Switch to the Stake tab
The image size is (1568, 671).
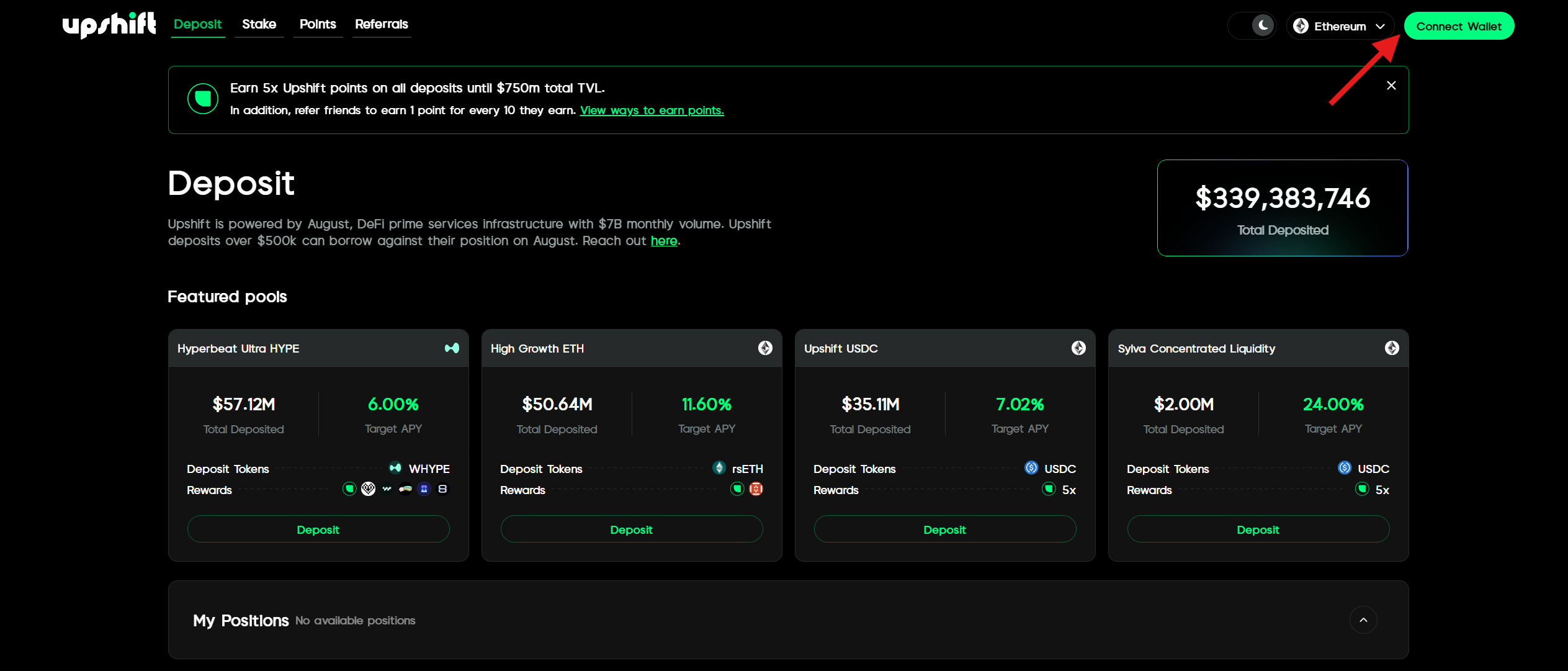[x=259, y=24]
